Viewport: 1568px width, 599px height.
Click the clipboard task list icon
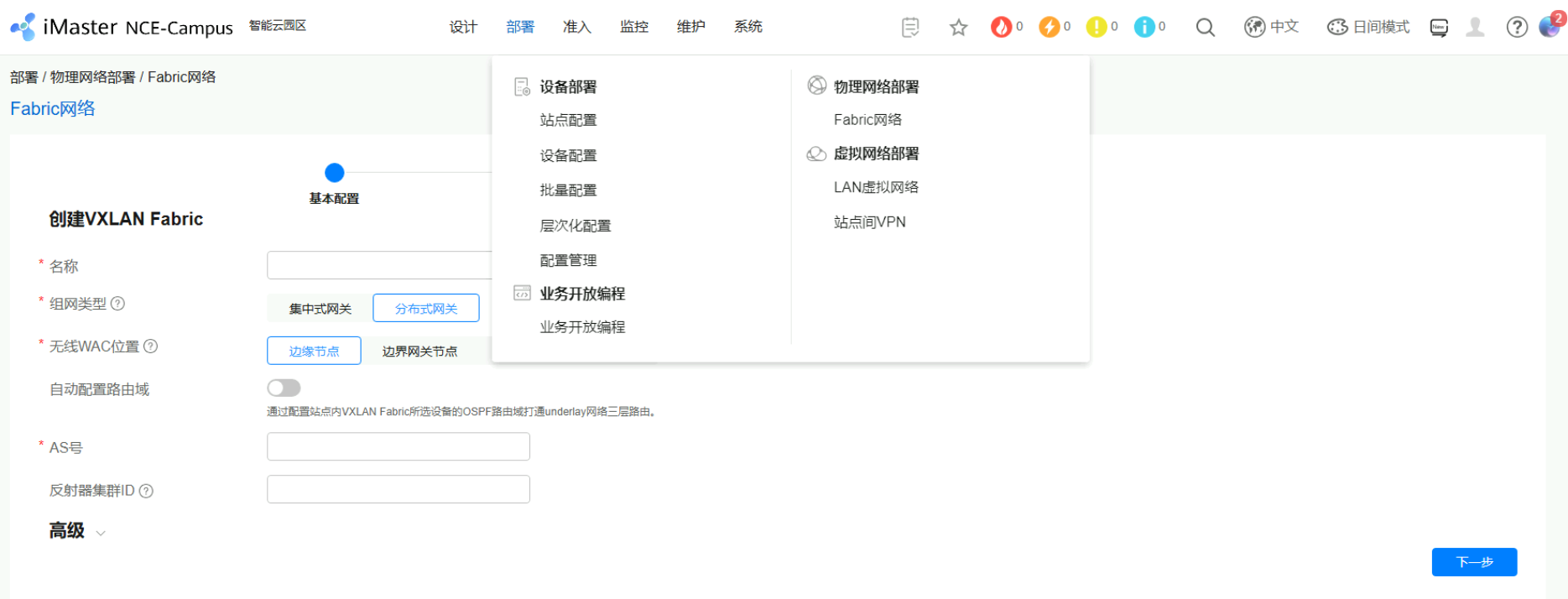(909, 28)
